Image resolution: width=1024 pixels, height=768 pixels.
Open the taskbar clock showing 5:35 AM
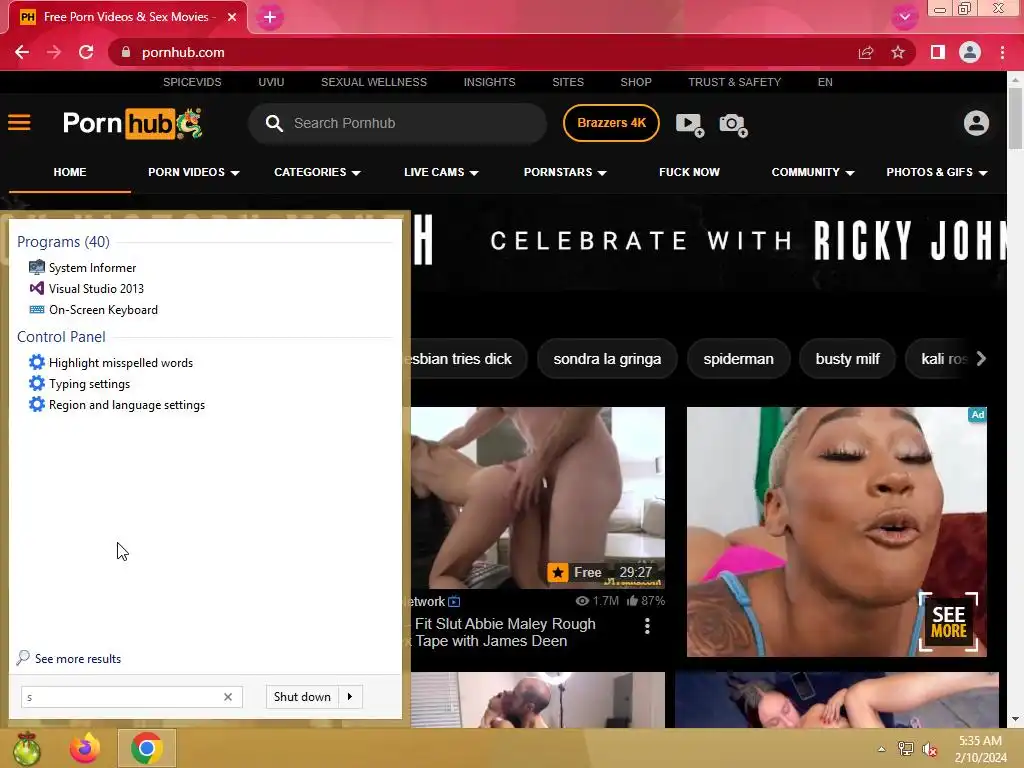pos(980,749)
